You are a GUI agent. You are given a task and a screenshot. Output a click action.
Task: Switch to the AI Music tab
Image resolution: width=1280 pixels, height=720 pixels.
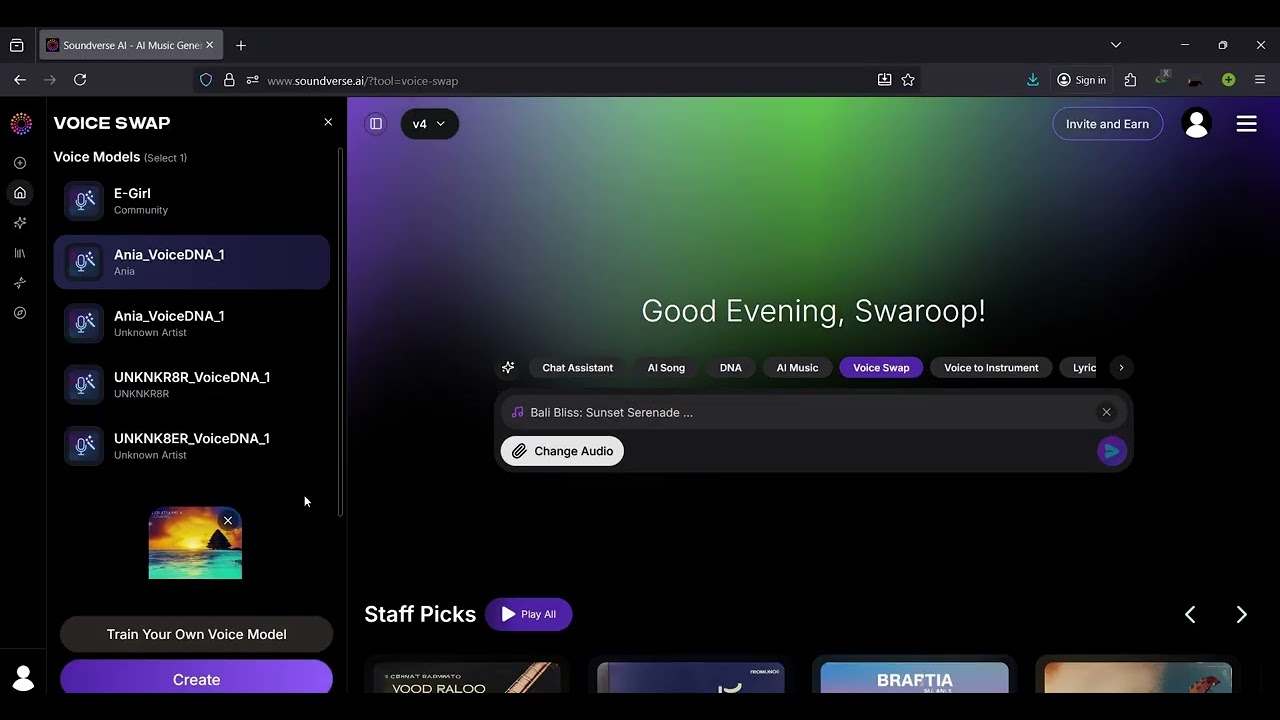tap(797, 368)
